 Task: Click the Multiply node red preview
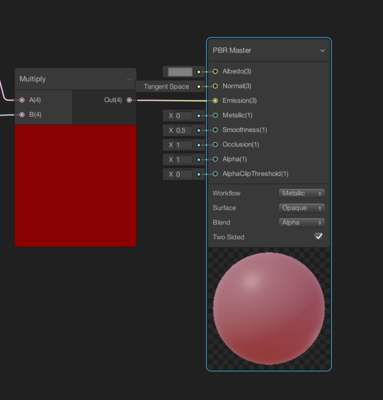point(76,186)
